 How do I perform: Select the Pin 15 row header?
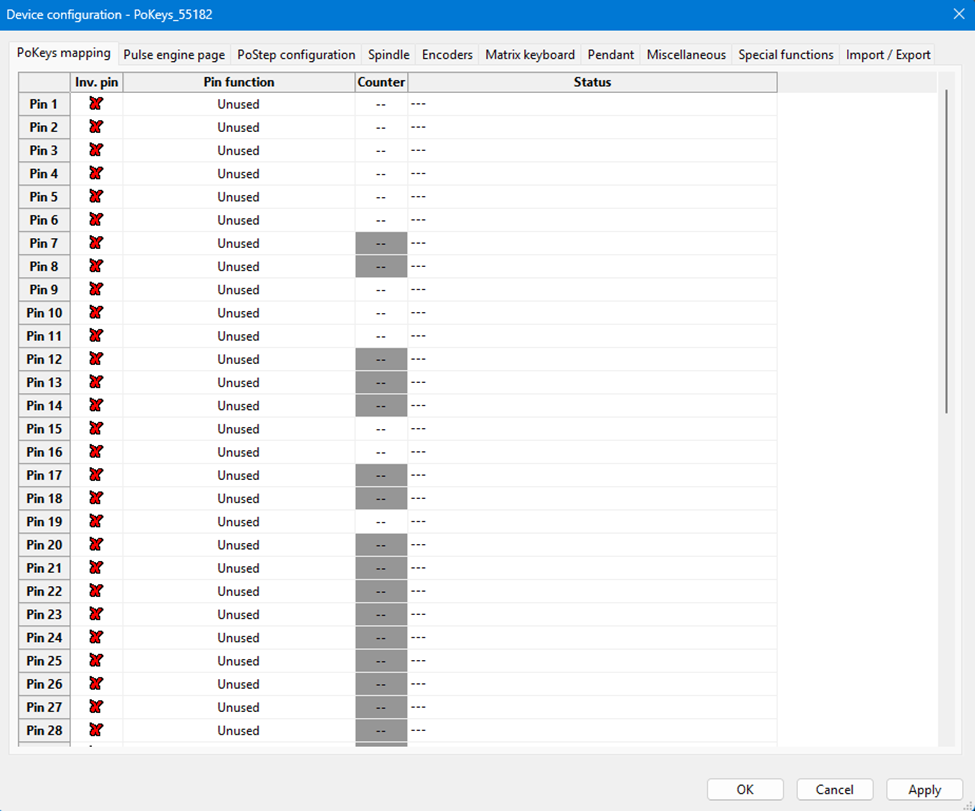point(44,429)
